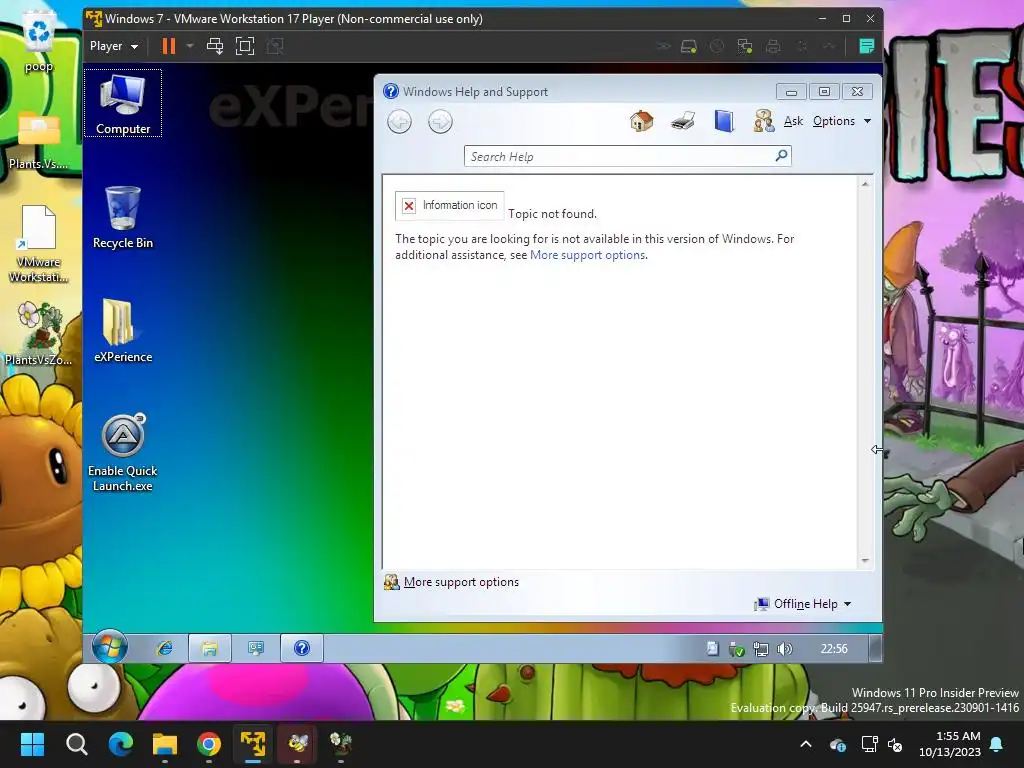This screenshot has height=768, width=1024.
Task: Click the OneDrive cloud tray icon
Action: coord(838,744)
